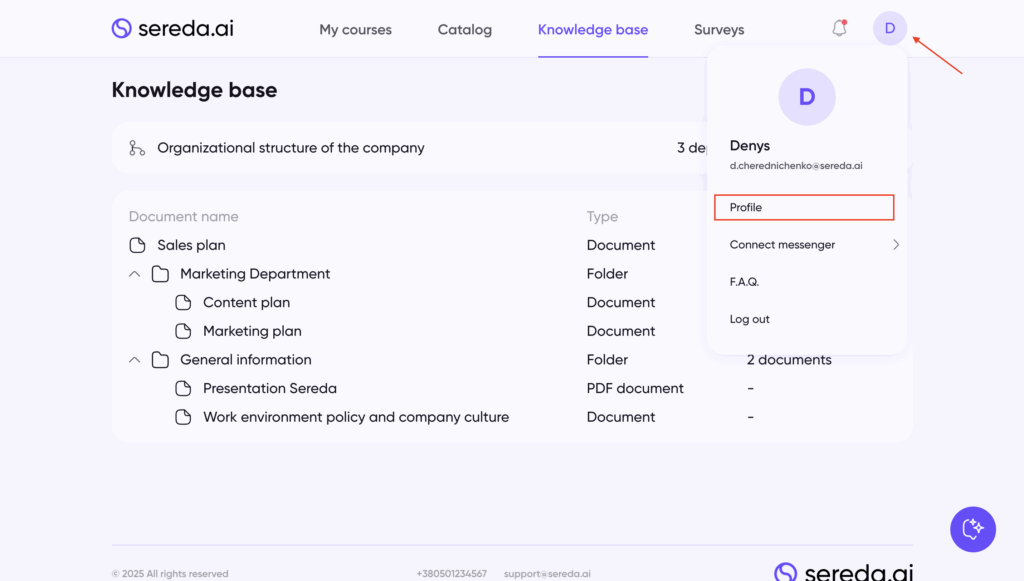Click the support@sereda.ai email link

point(547,574)
